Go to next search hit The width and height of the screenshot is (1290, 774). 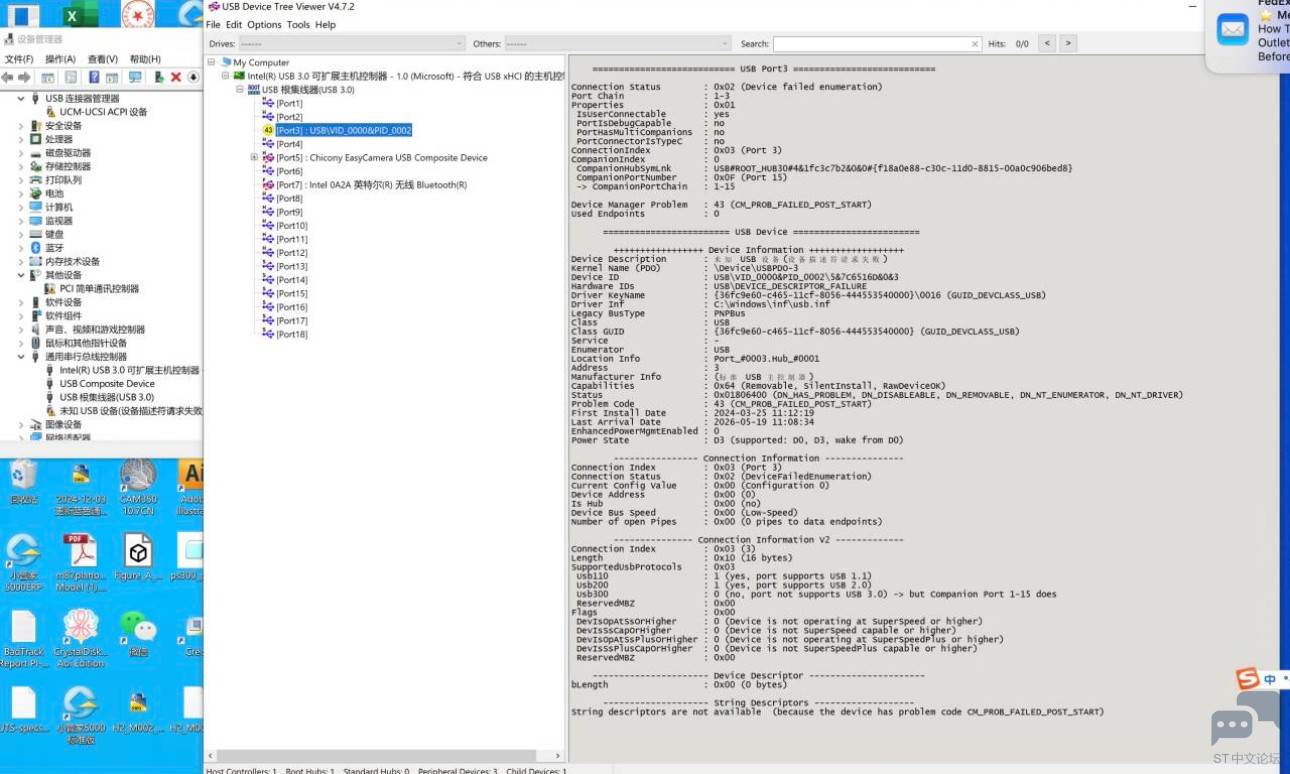click(x=1068, y=44)
